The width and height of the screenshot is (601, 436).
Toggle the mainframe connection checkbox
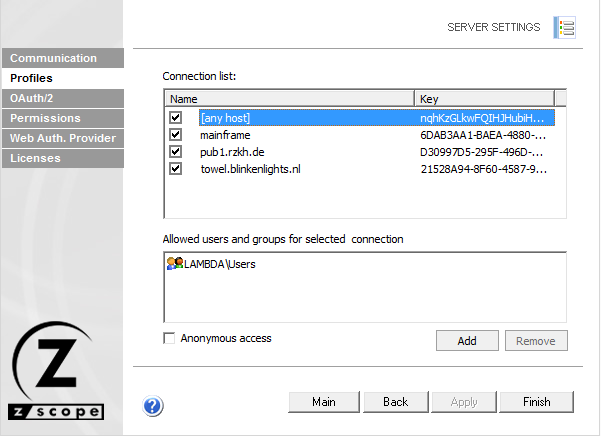(176, 134)
